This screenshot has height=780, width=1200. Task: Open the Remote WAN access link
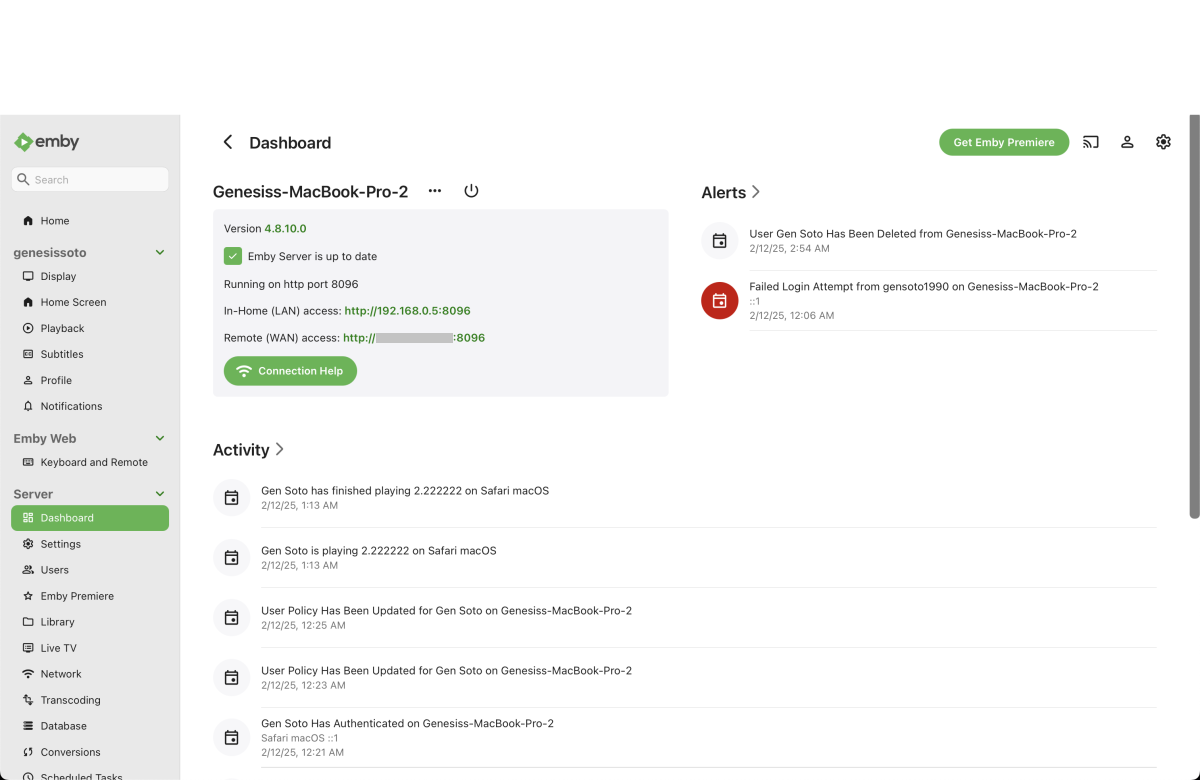tap(414, 338)
